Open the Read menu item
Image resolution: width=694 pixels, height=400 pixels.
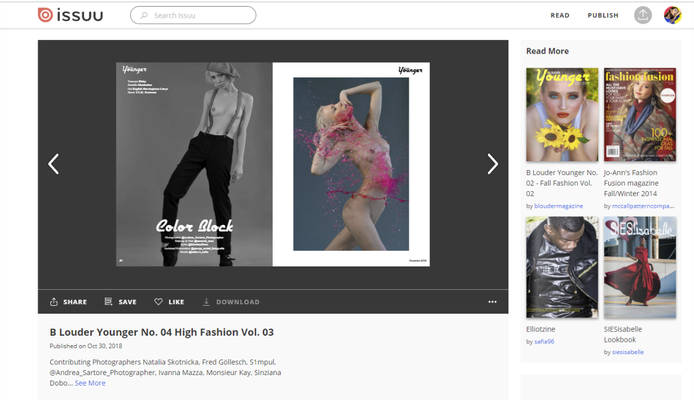pyautogui.click(x=560, y=15)
